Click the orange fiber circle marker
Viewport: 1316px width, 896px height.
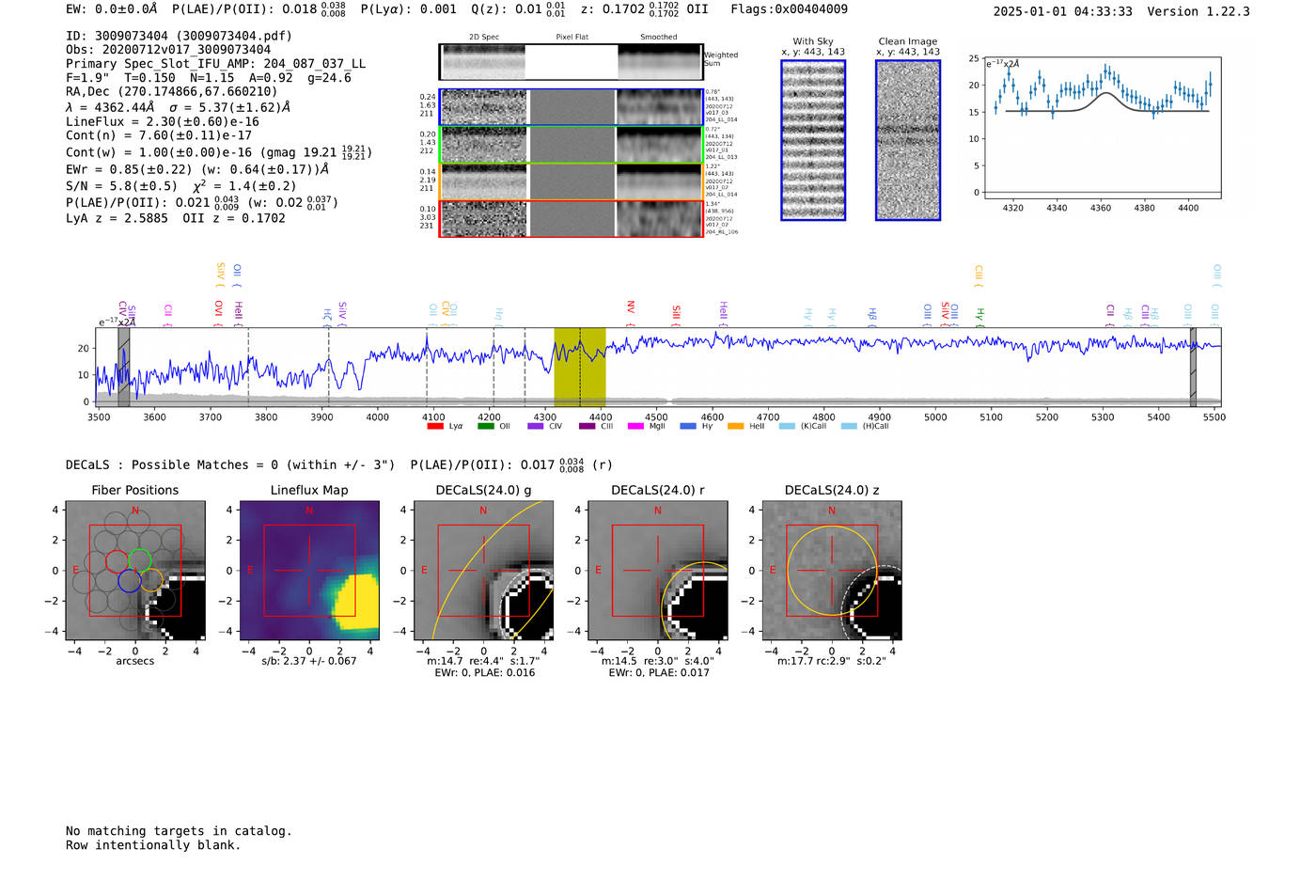coord(151,580)
